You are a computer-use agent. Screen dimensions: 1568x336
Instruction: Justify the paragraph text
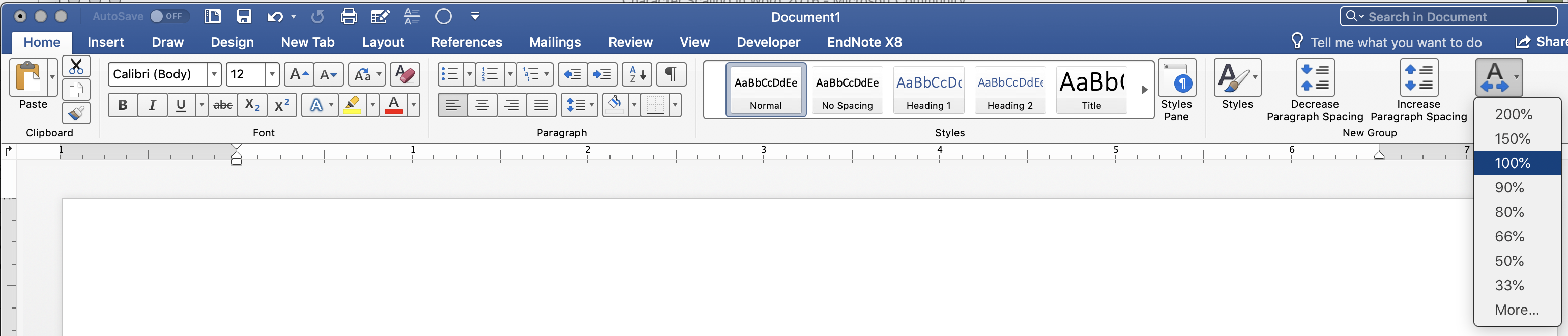tap(541, 105)
